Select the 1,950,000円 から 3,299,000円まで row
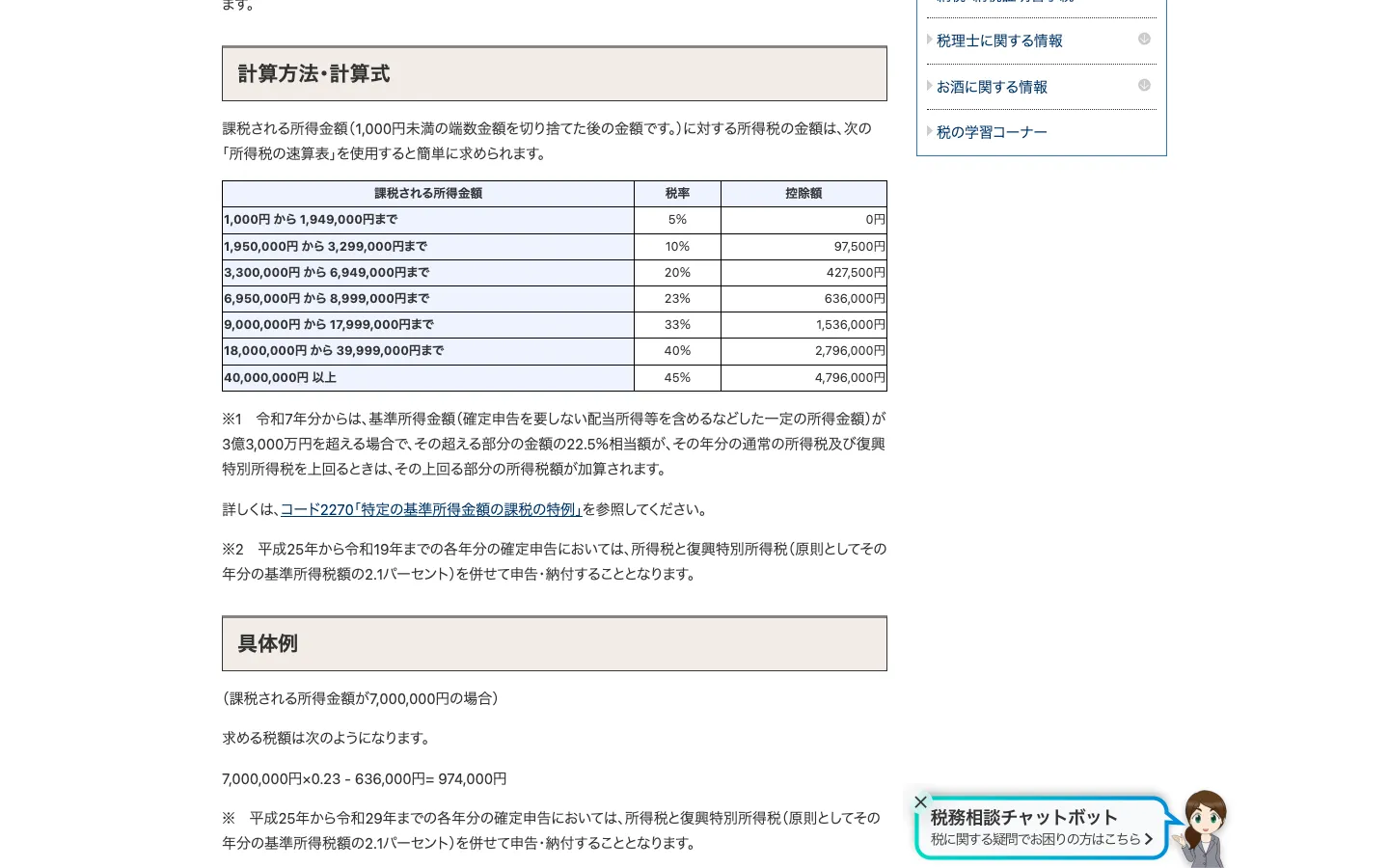This screenshot has width=1389, height=868. (555, 247)
